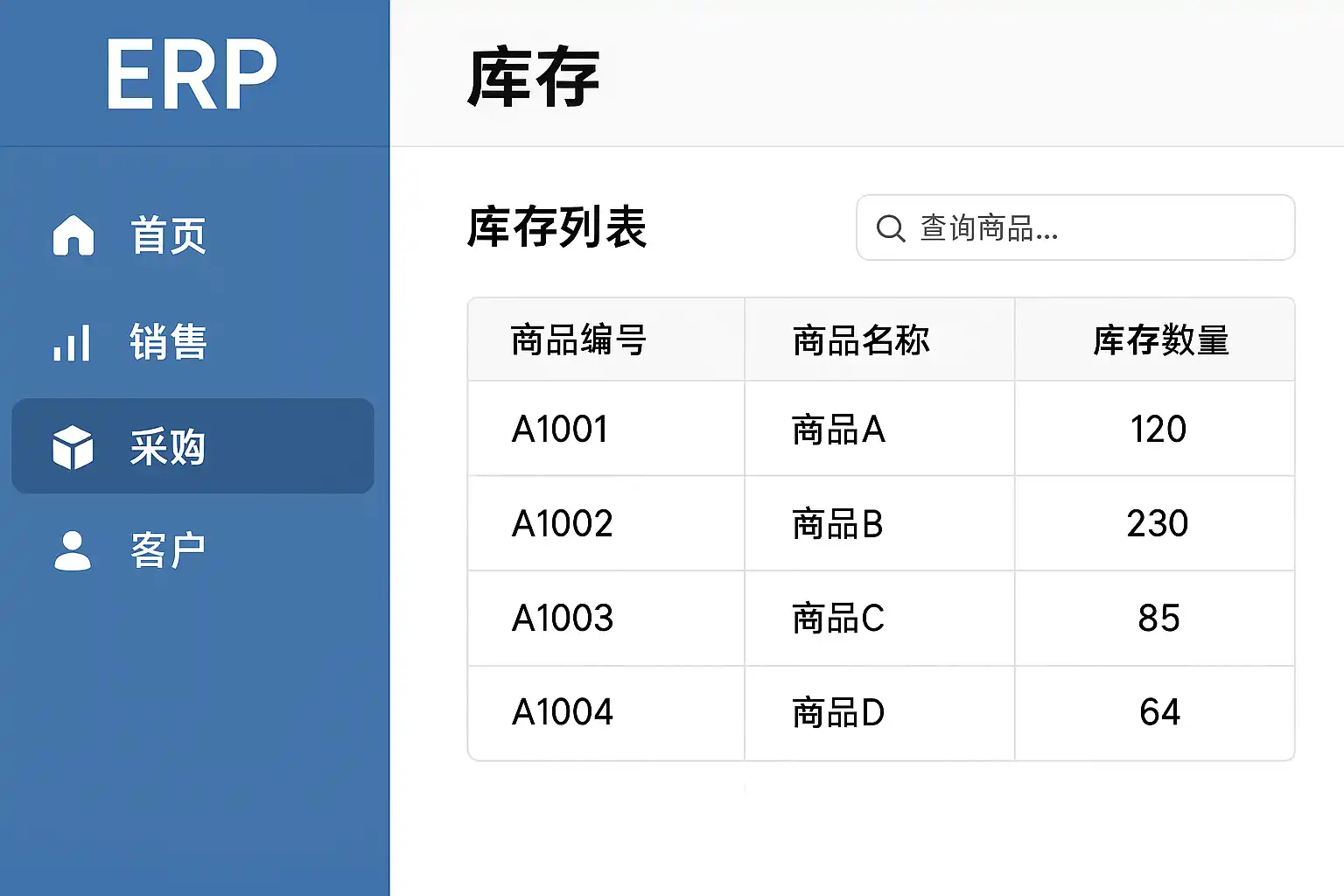
Task: Click the home icon beside 首页
Action: (73, 235)
